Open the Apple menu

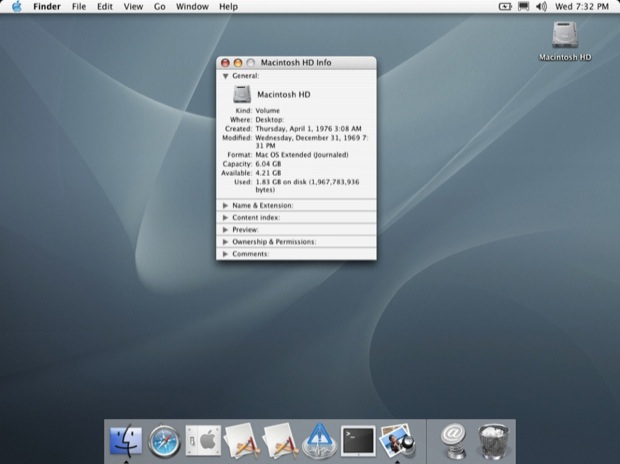pos(17,7)
